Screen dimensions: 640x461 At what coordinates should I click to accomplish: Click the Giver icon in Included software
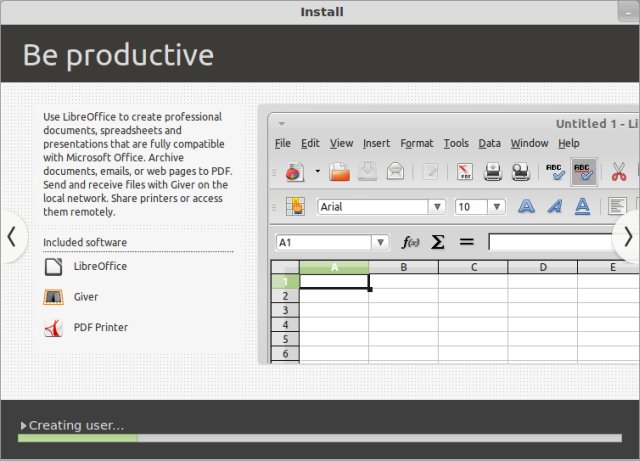(53, 297)
